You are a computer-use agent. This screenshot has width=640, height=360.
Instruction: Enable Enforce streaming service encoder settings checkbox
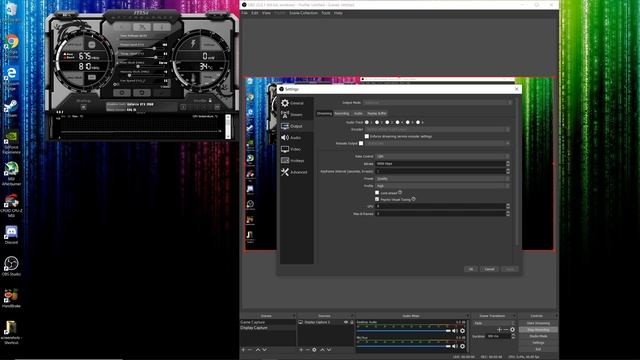tap(367, 136)
